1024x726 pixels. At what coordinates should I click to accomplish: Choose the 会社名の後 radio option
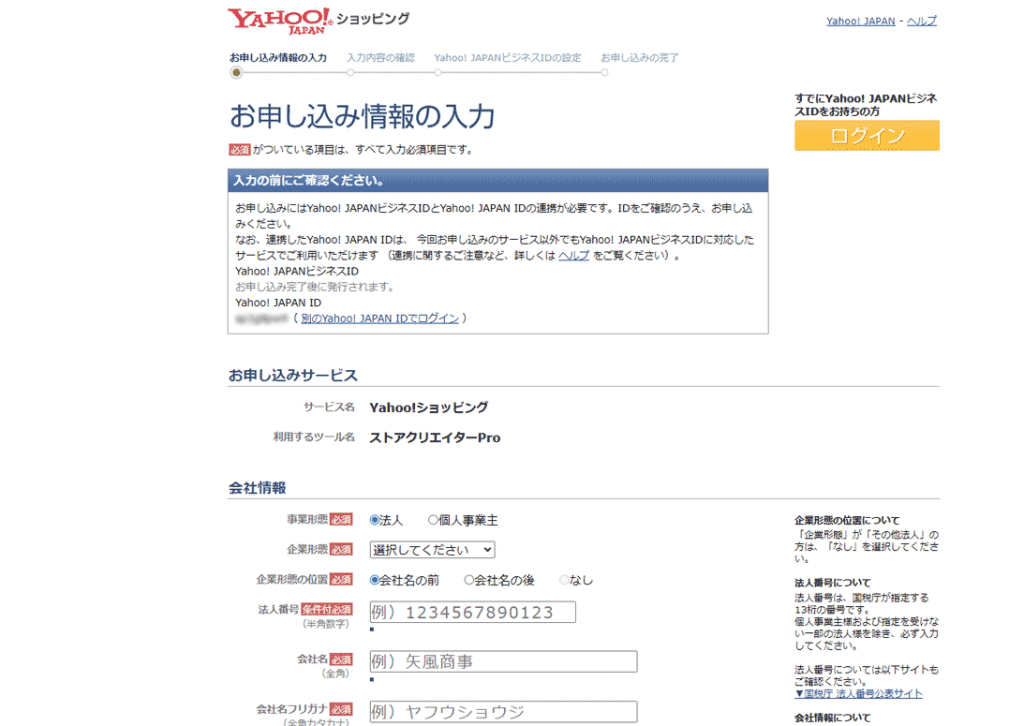(469, 579)
